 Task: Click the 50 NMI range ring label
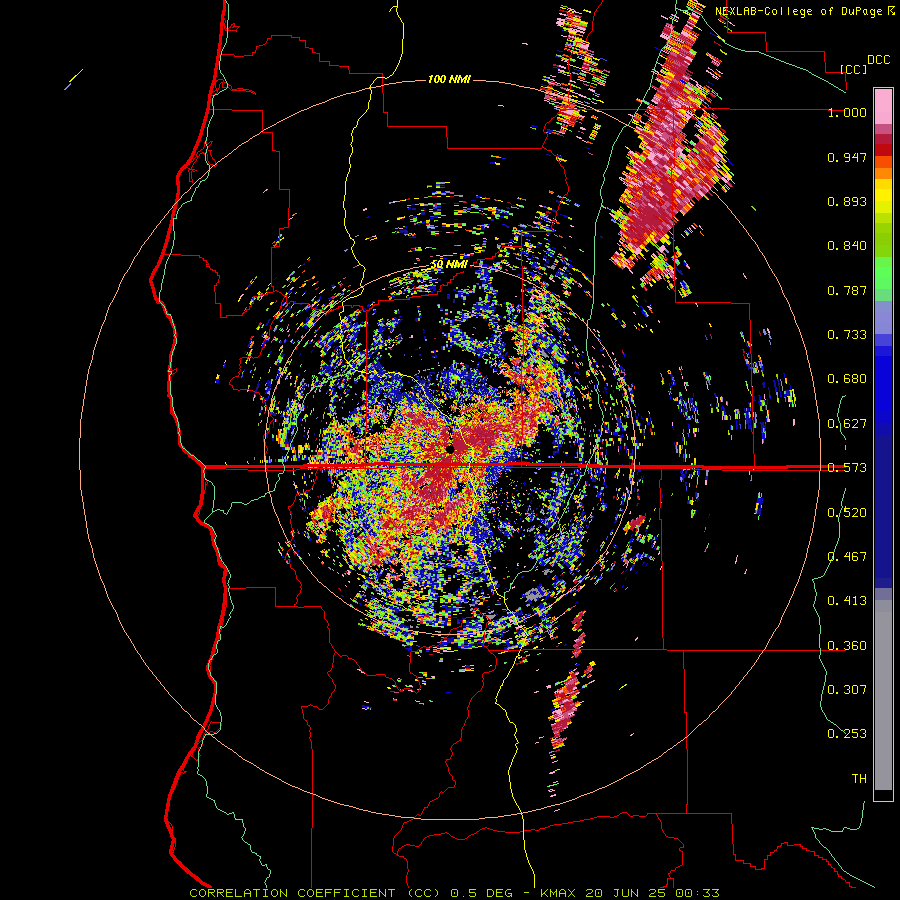tap(449, 264)
